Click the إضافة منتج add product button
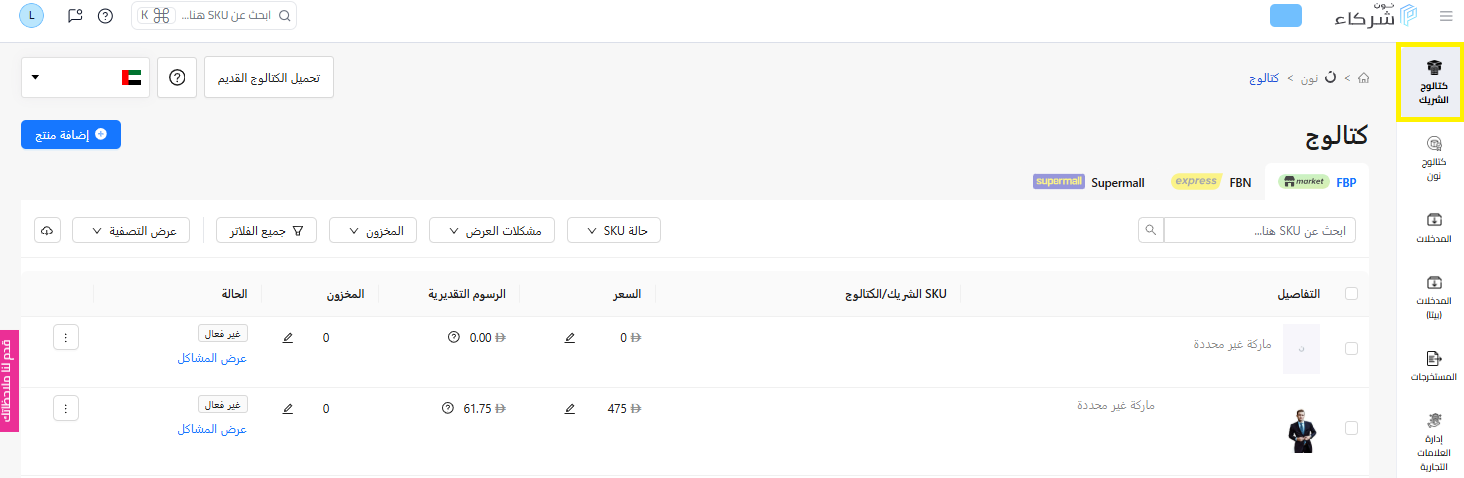 [x=71, y=134]
